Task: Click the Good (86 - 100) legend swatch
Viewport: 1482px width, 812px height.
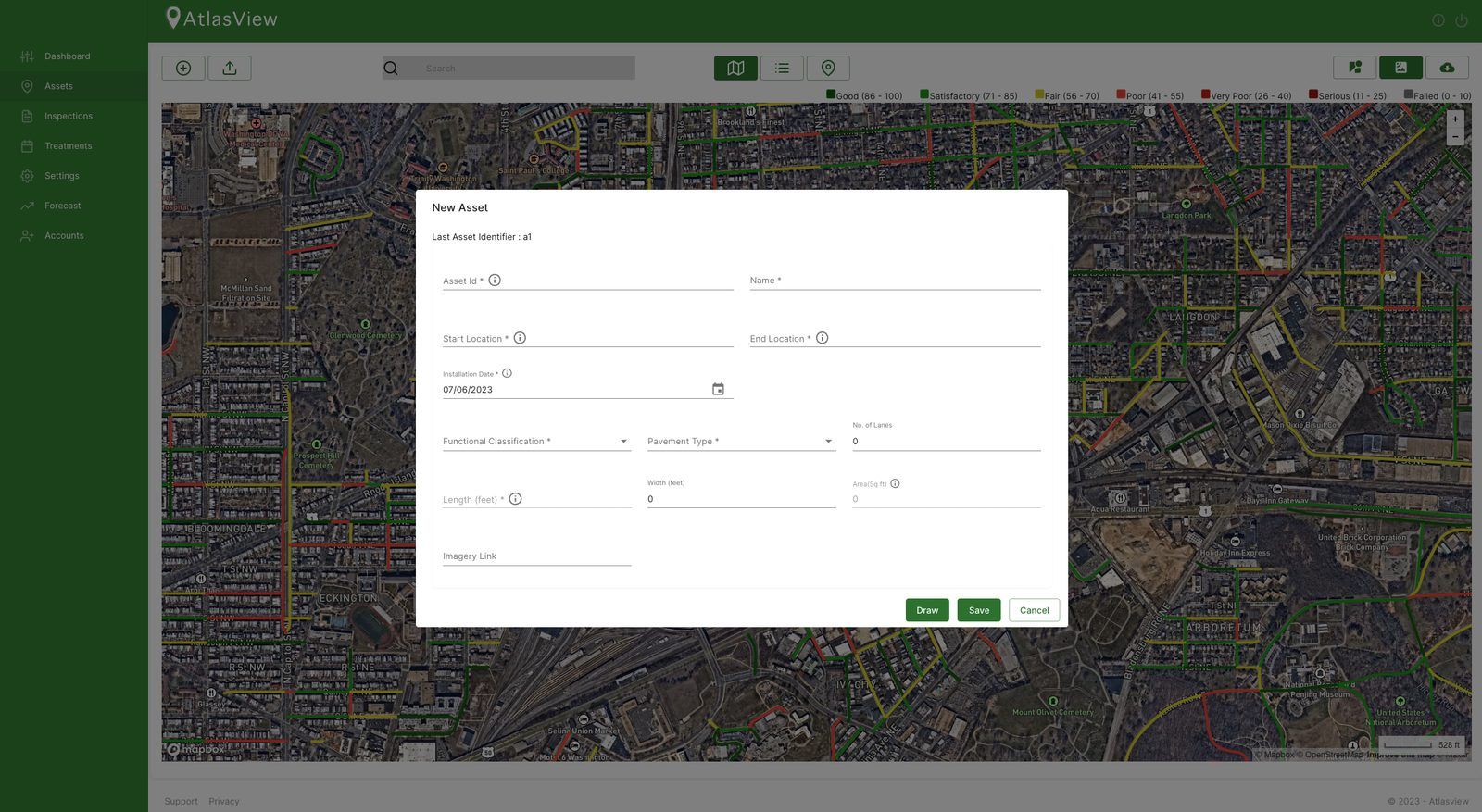Action: 831,94
